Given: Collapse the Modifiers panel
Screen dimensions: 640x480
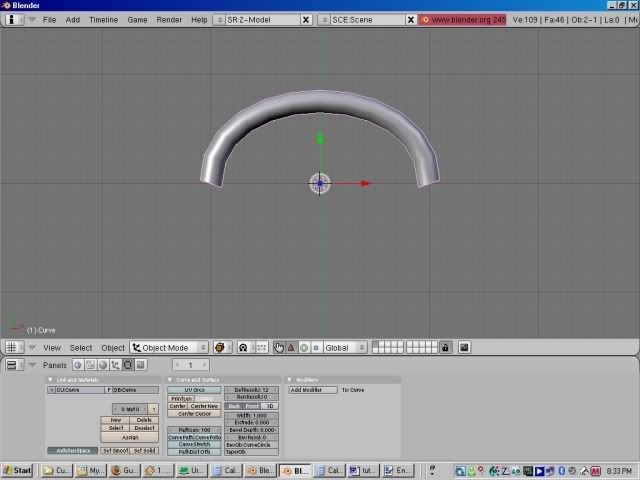Looking at the screenshot, I should (290, 380).
